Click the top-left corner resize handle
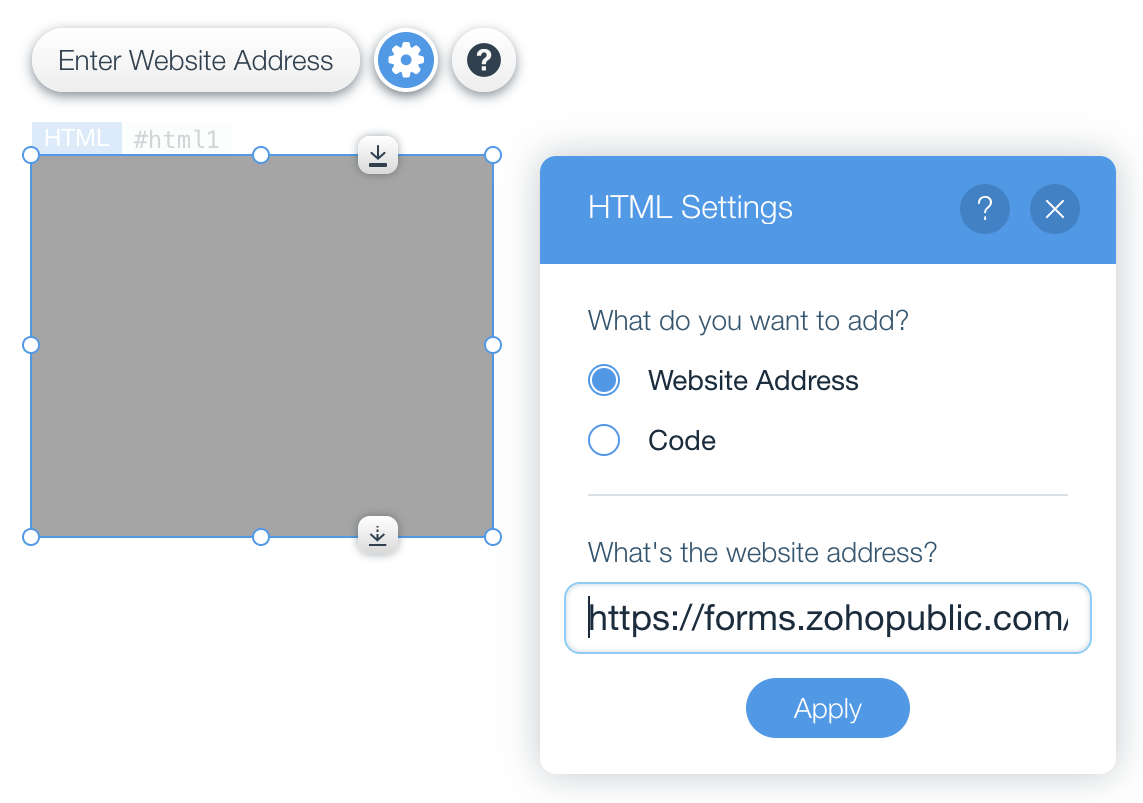1143x803 pixels. point(31,155)
